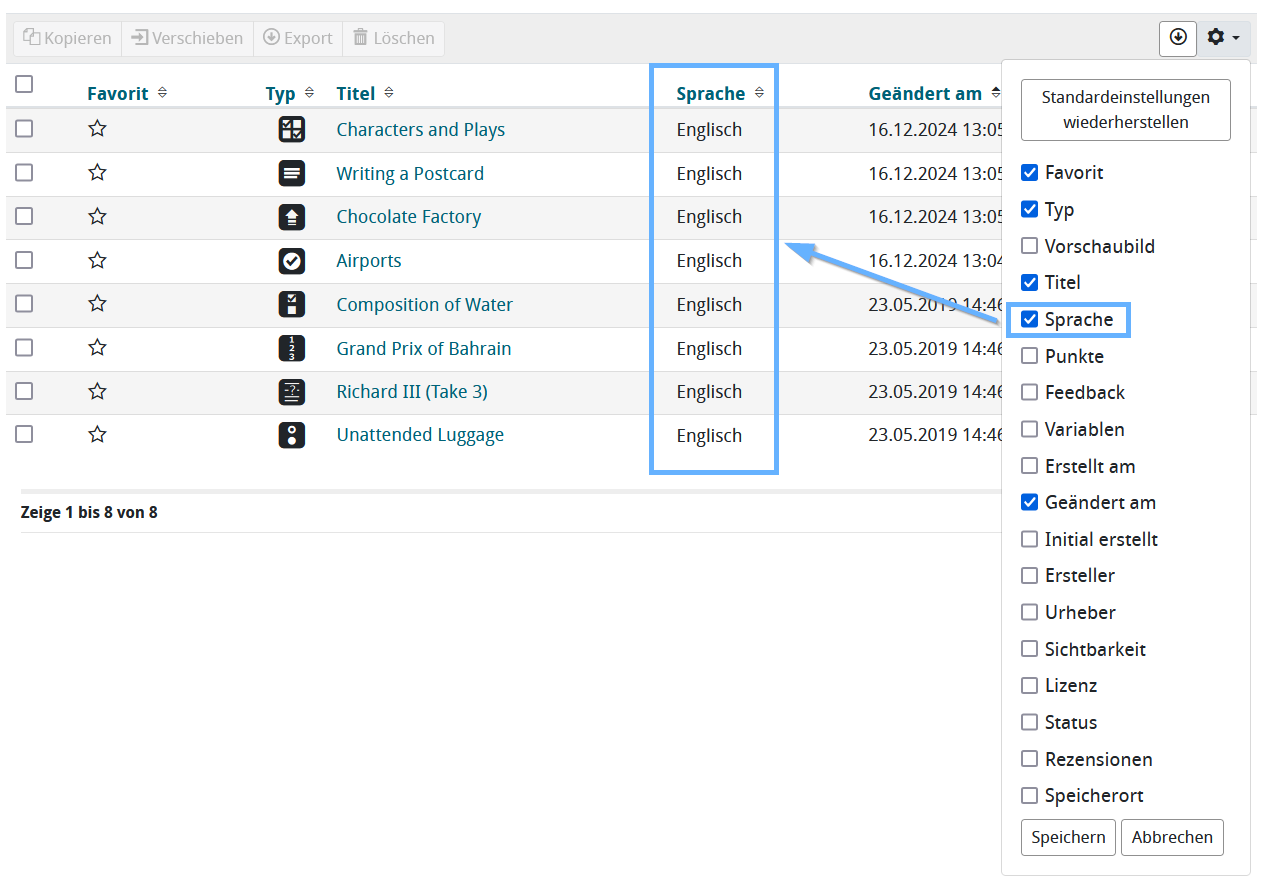Tick the select-all checkbox in header
Image resolution: width=1265 pixels, height=886 pixels.
24,84
